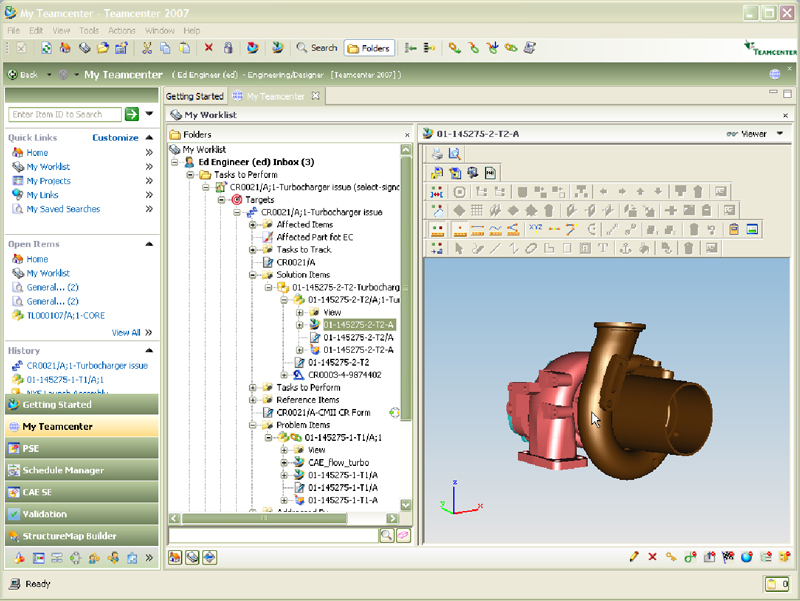800x601 pixels.
Task: Collapse the Ed Engineer (ed) Inbox node
Action: pyautogui.click(x=174, y=162)
